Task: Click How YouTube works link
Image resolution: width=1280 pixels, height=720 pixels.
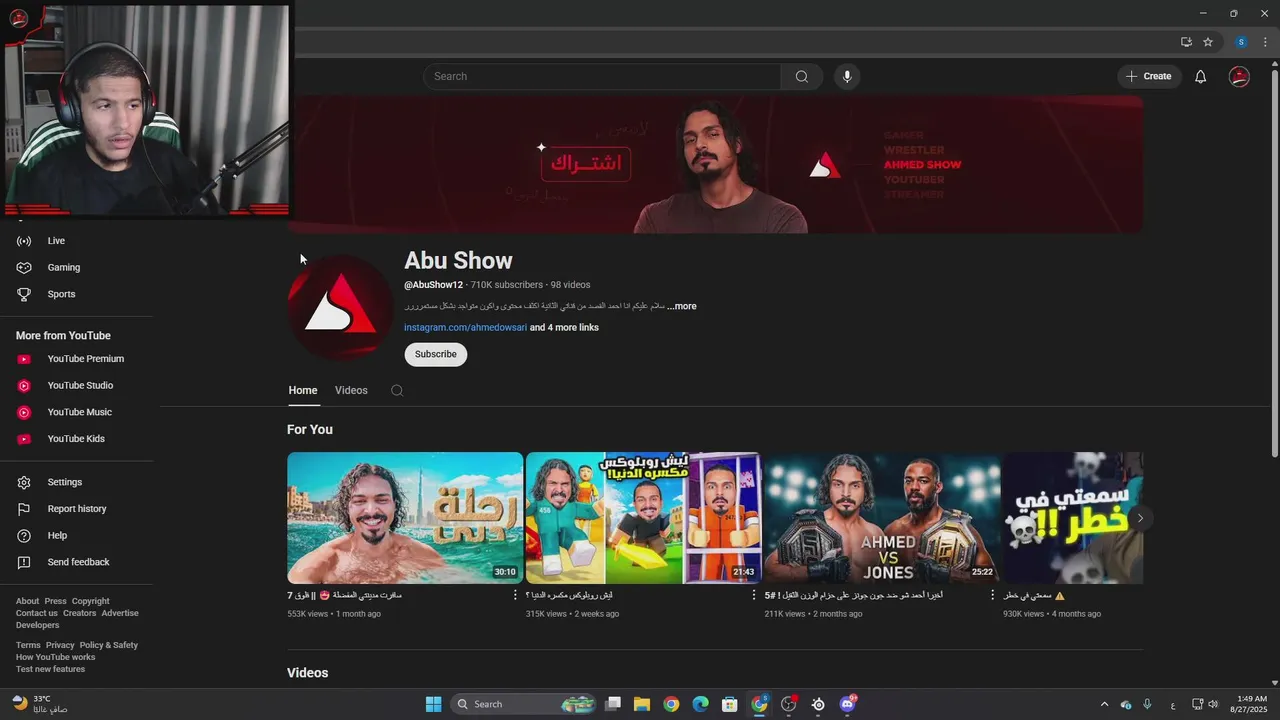Action: 55,657
